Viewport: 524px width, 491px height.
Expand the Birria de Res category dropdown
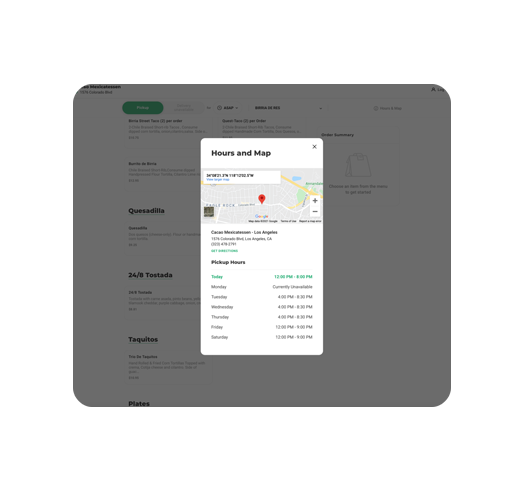click(288, 108)
